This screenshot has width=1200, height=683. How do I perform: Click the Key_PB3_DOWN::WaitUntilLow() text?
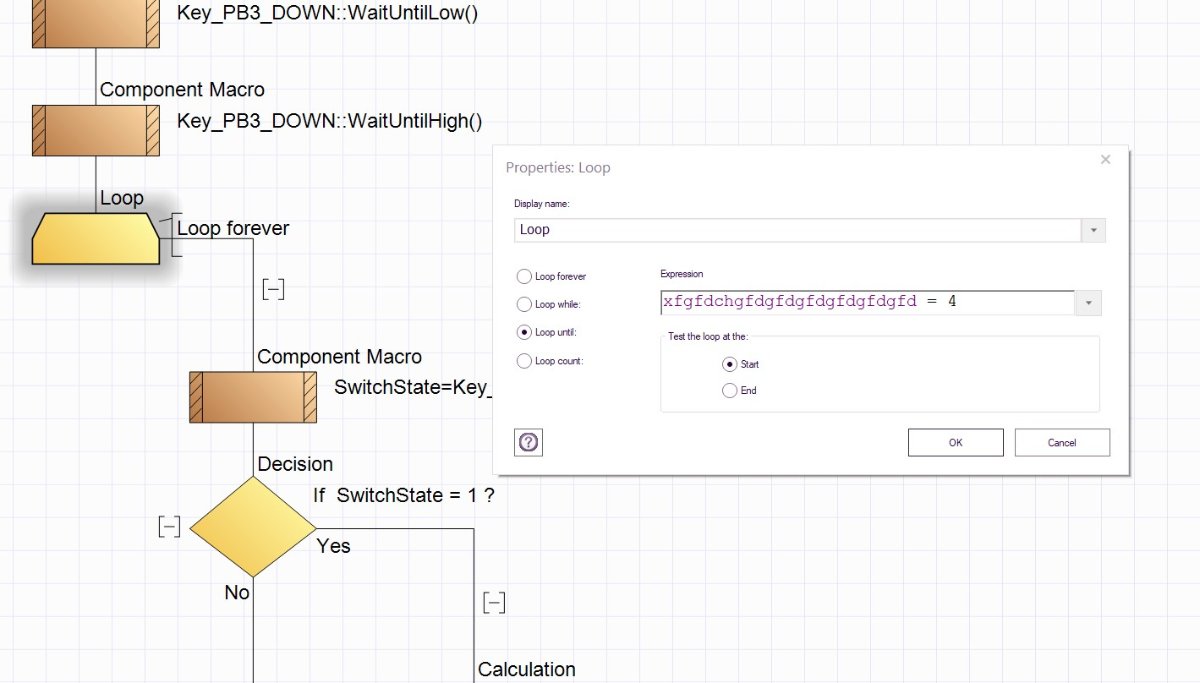tap(326, 13)
